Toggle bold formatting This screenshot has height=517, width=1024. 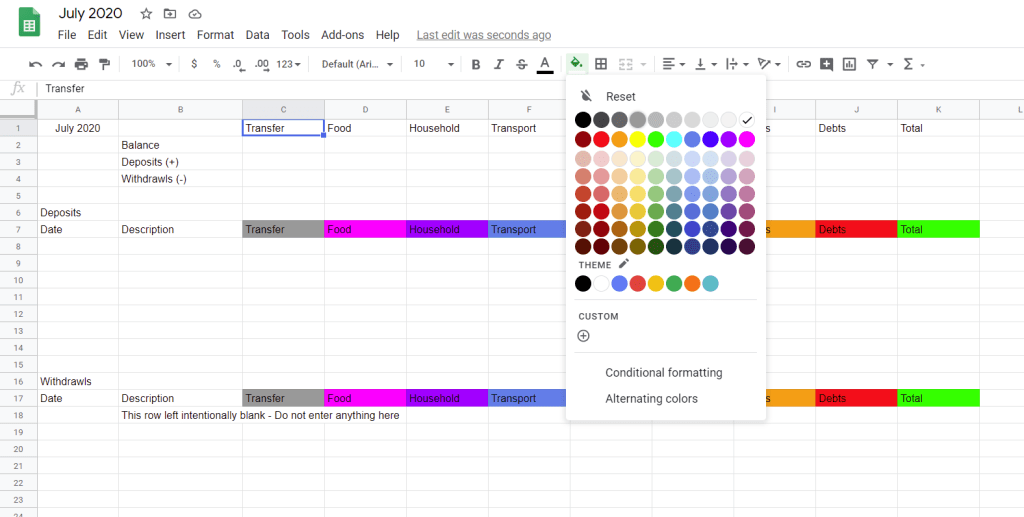click(476, 64)
